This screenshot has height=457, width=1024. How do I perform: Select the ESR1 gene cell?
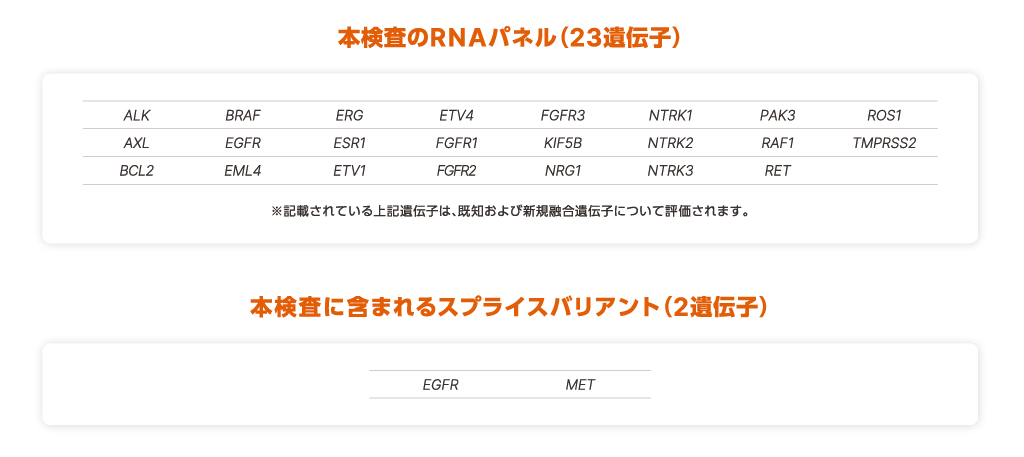[350, 143]
